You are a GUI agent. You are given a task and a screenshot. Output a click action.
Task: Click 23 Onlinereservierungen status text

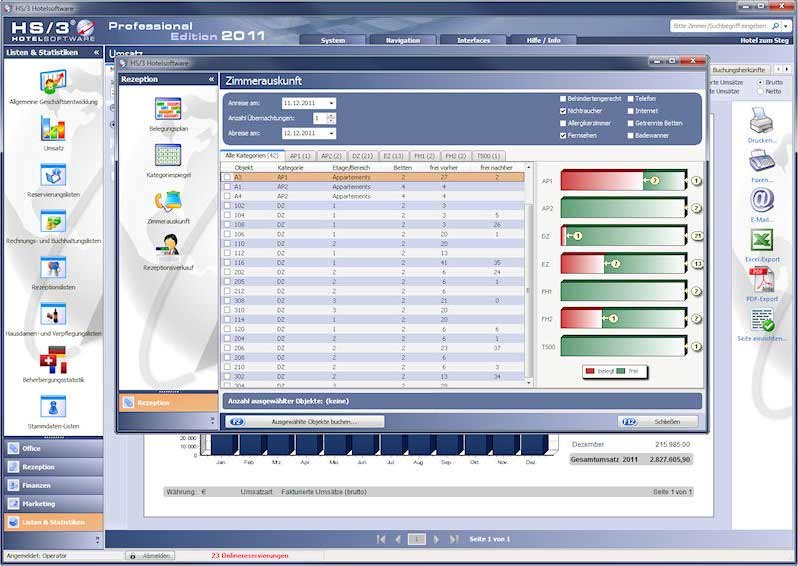tap(250, 555)
